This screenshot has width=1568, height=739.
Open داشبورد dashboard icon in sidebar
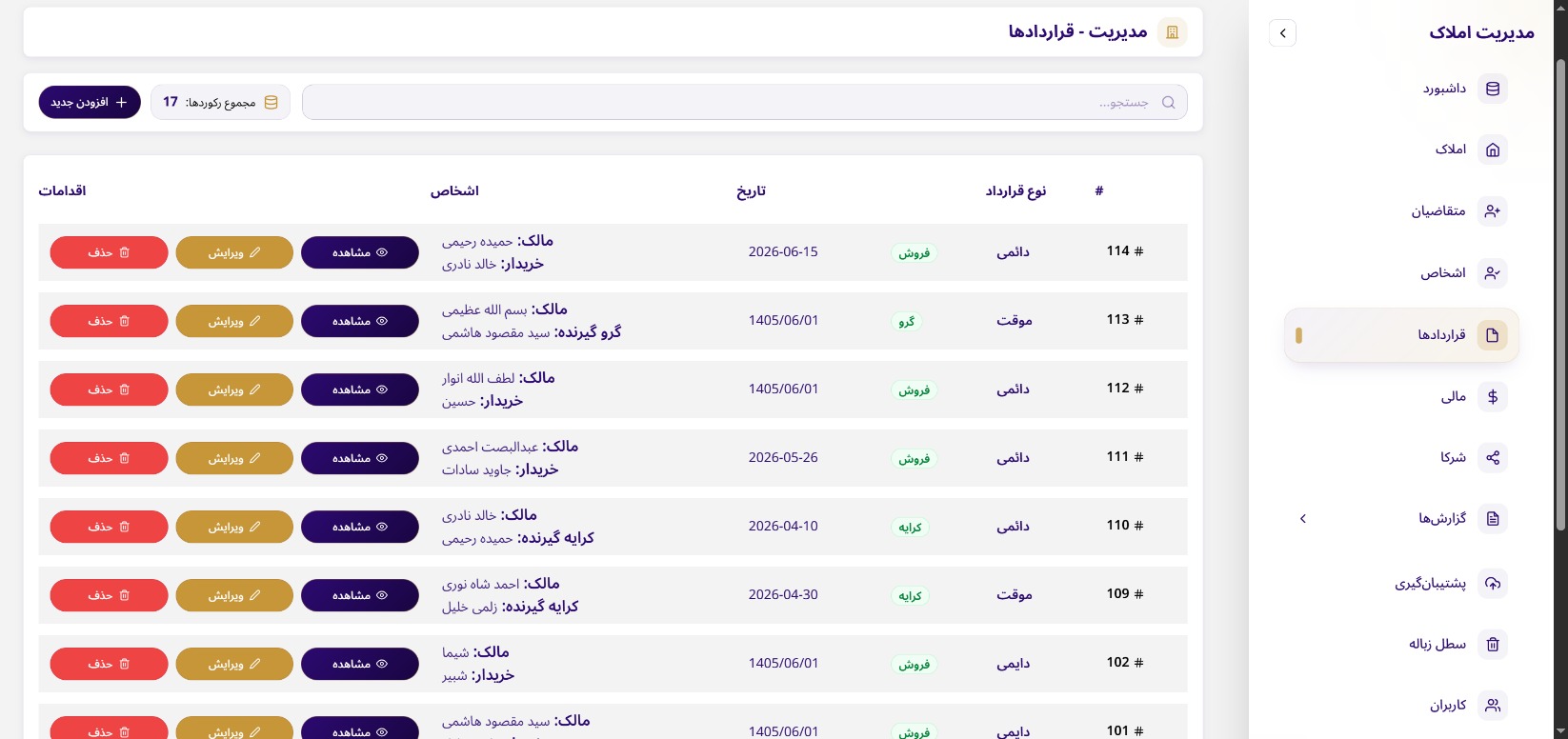pyautogui.click(x=1493, y=89)
